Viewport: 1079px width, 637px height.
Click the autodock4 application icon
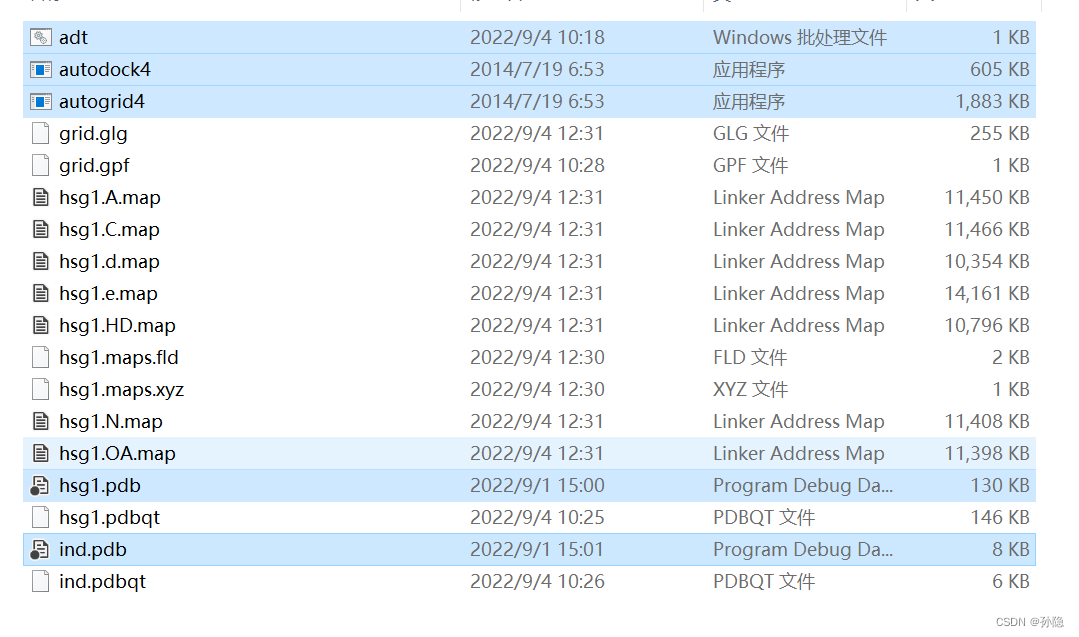click(40, 69)
